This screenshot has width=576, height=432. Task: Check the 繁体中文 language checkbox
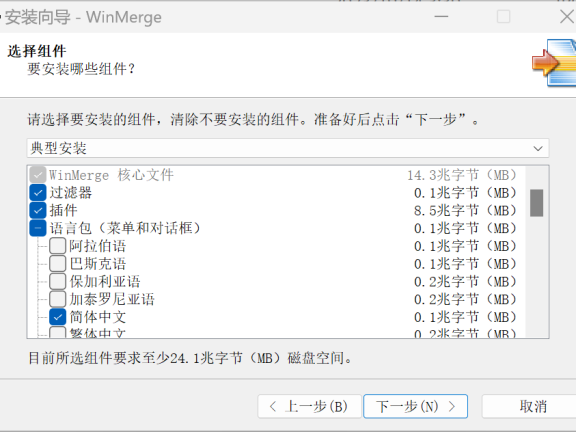pyautogui.click(x=58, y=332)
